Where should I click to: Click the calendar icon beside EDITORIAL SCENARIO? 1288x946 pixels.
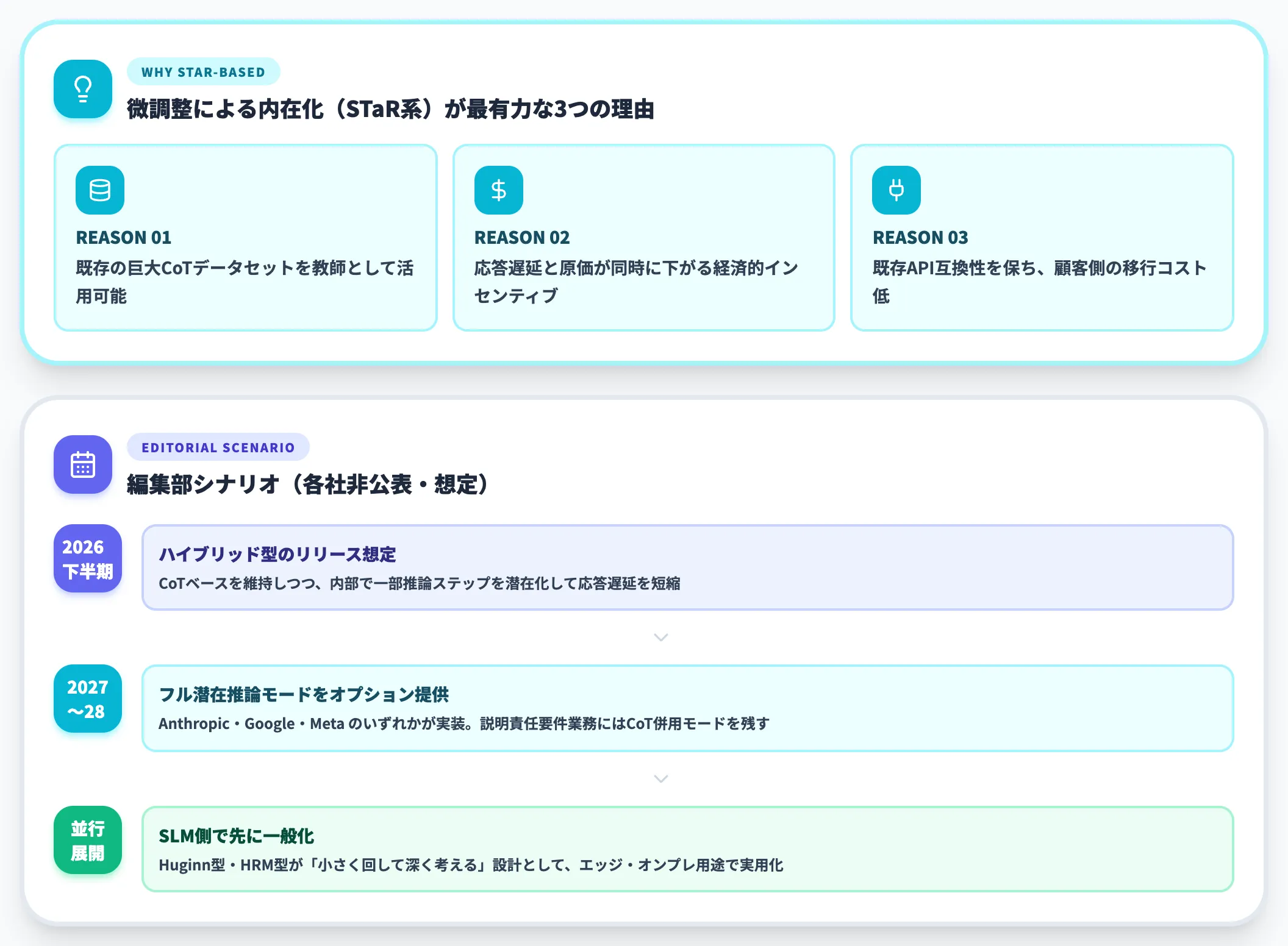pos(83,464)
